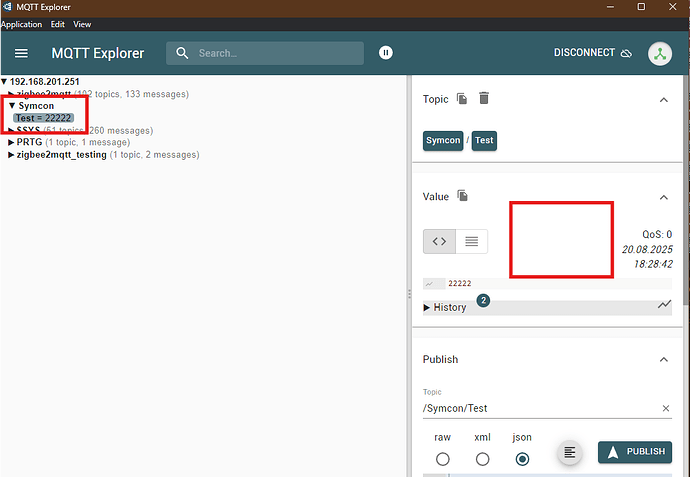
Task: Collapse the 192.168.201.251 root node
Action: (x=4, y=81)
